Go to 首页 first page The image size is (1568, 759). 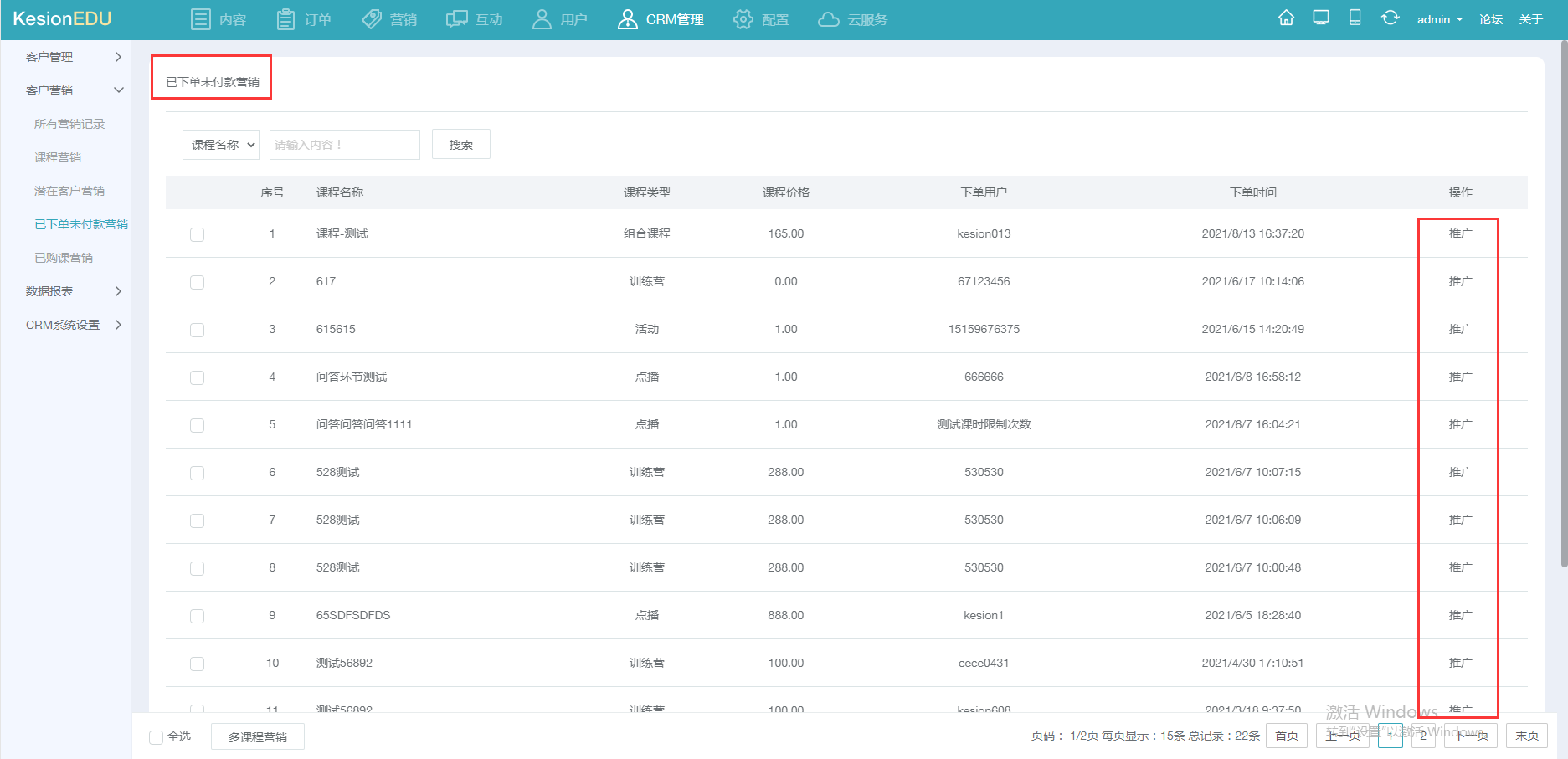coord(1287,736)
